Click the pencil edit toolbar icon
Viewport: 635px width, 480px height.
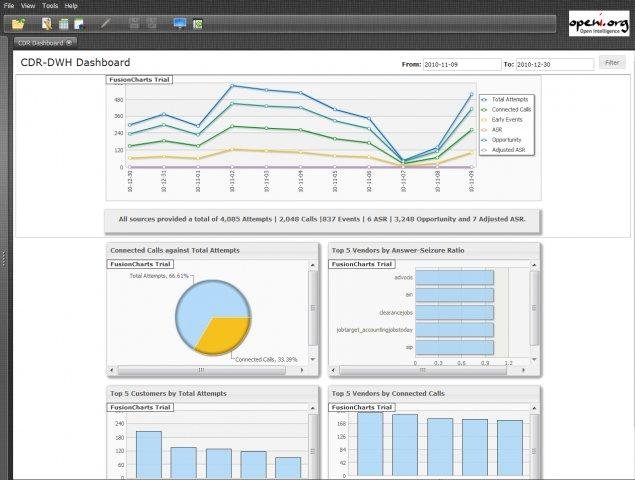click(x=105, y=23)
